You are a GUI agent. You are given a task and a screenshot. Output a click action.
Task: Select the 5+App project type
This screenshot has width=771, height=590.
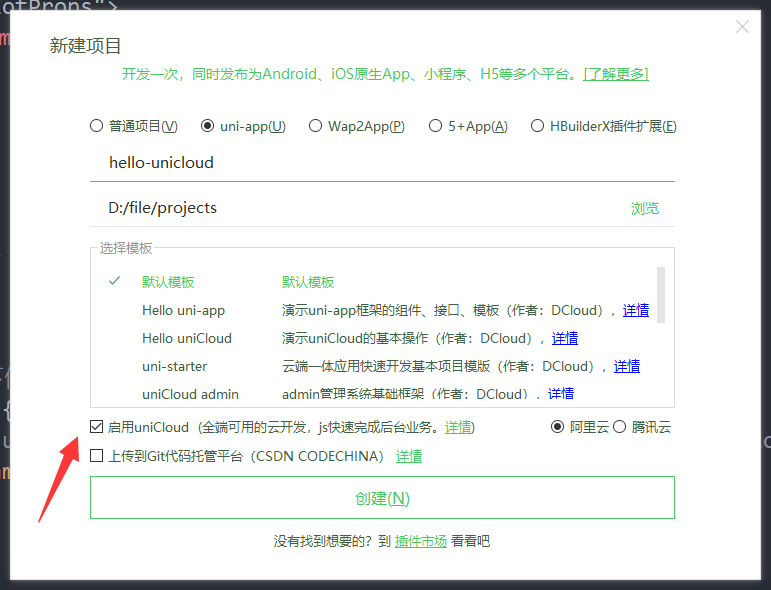[435, 126]
